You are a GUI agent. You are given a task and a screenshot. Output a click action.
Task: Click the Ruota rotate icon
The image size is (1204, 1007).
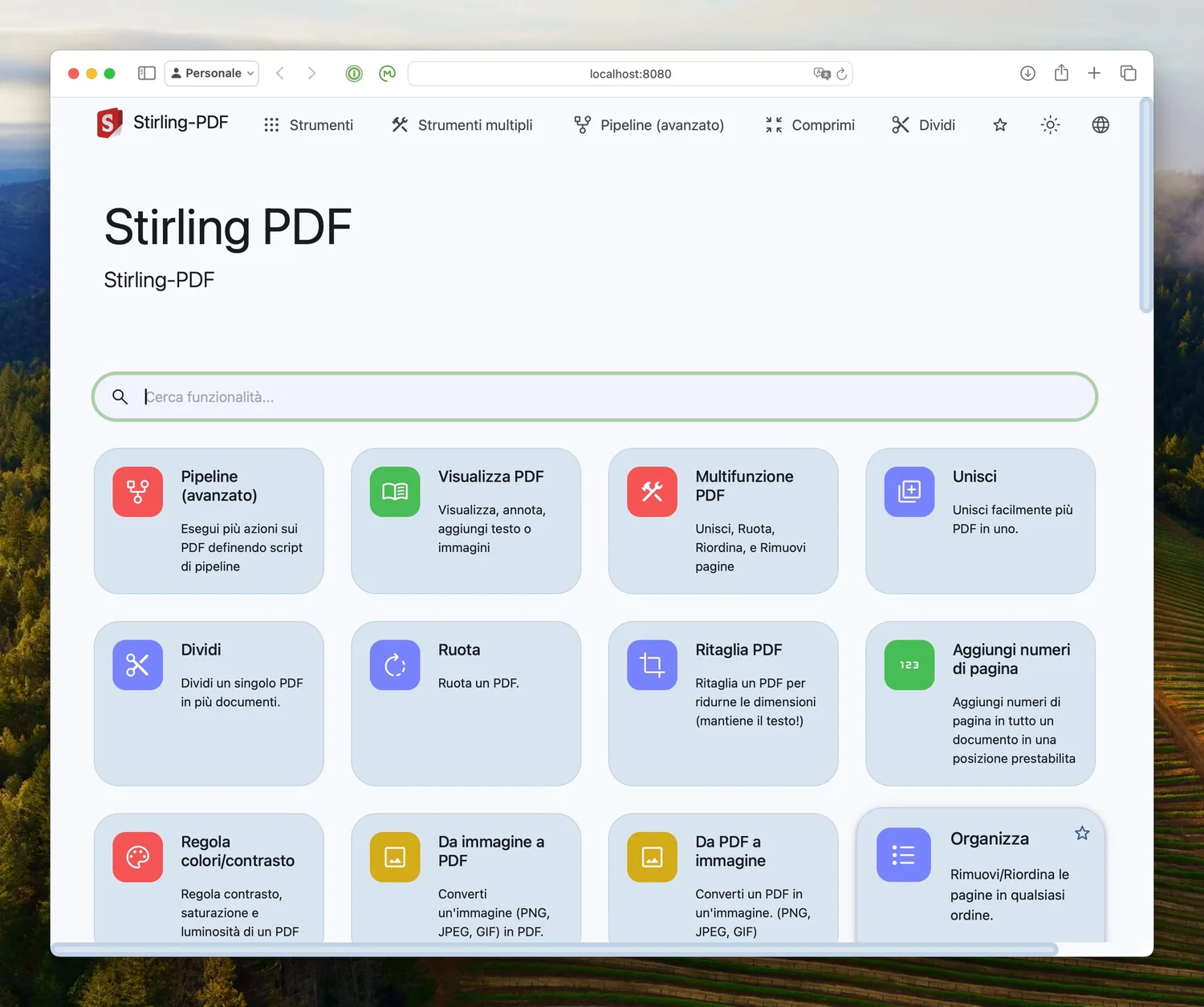point(394,664)
